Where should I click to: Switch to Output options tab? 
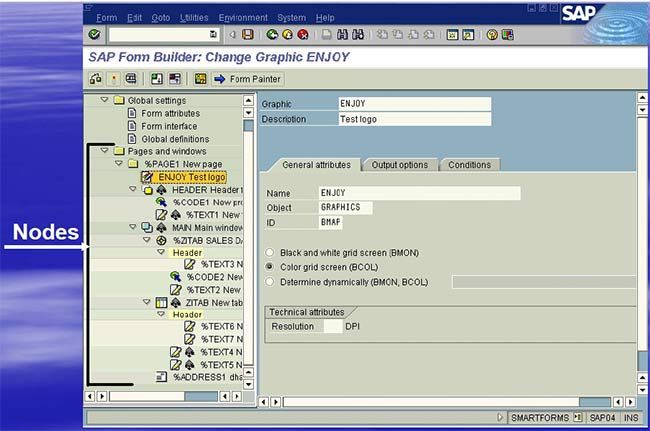coord(400,165)
